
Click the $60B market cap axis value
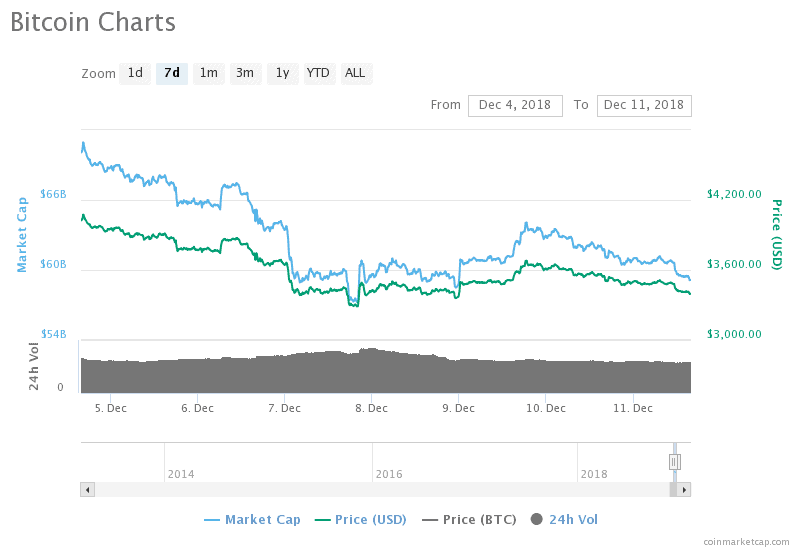[54, 264]
